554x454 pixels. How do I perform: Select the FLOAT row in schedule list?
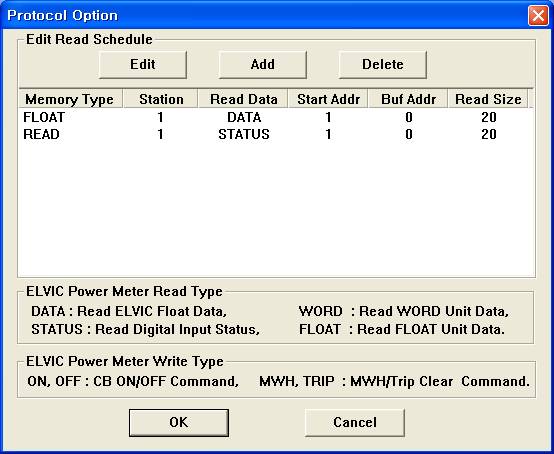276,117
